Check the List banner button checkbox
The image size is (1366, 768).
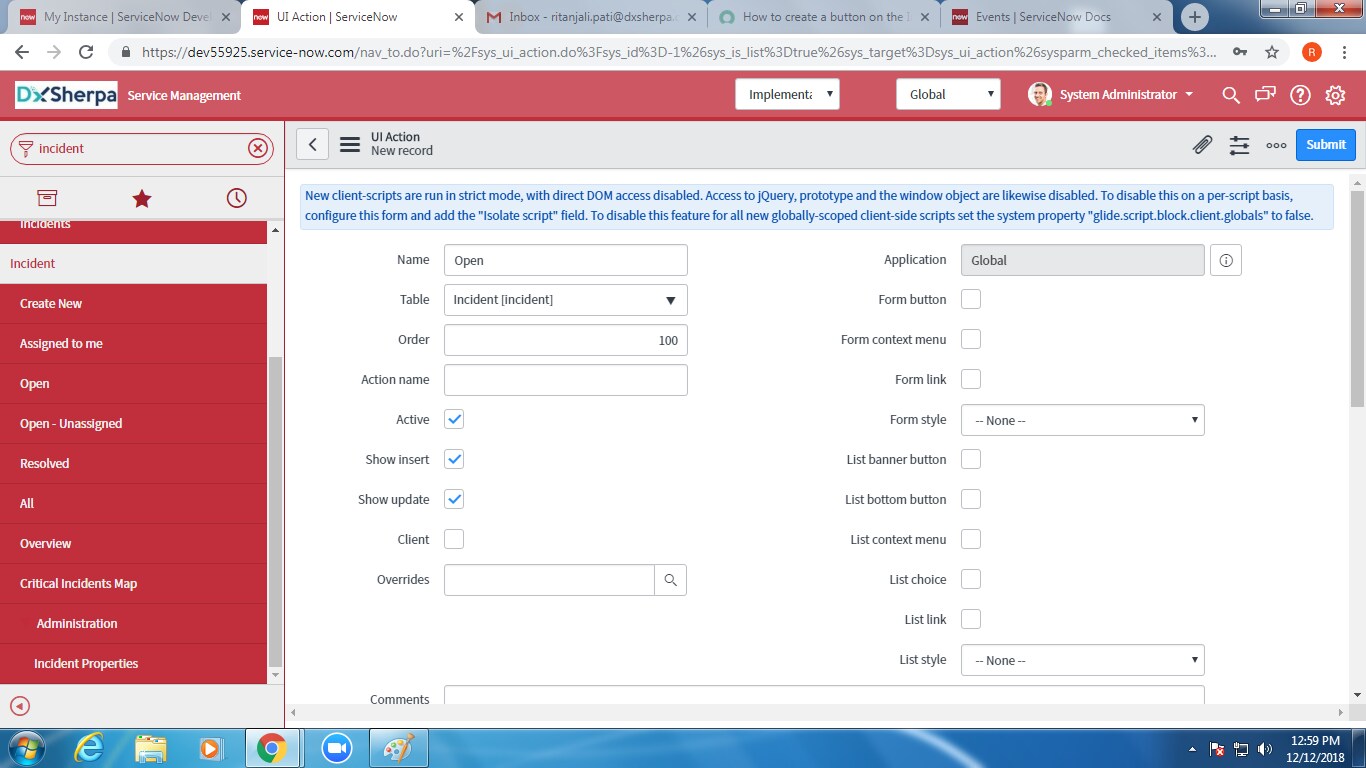click(x=971, y=459)
